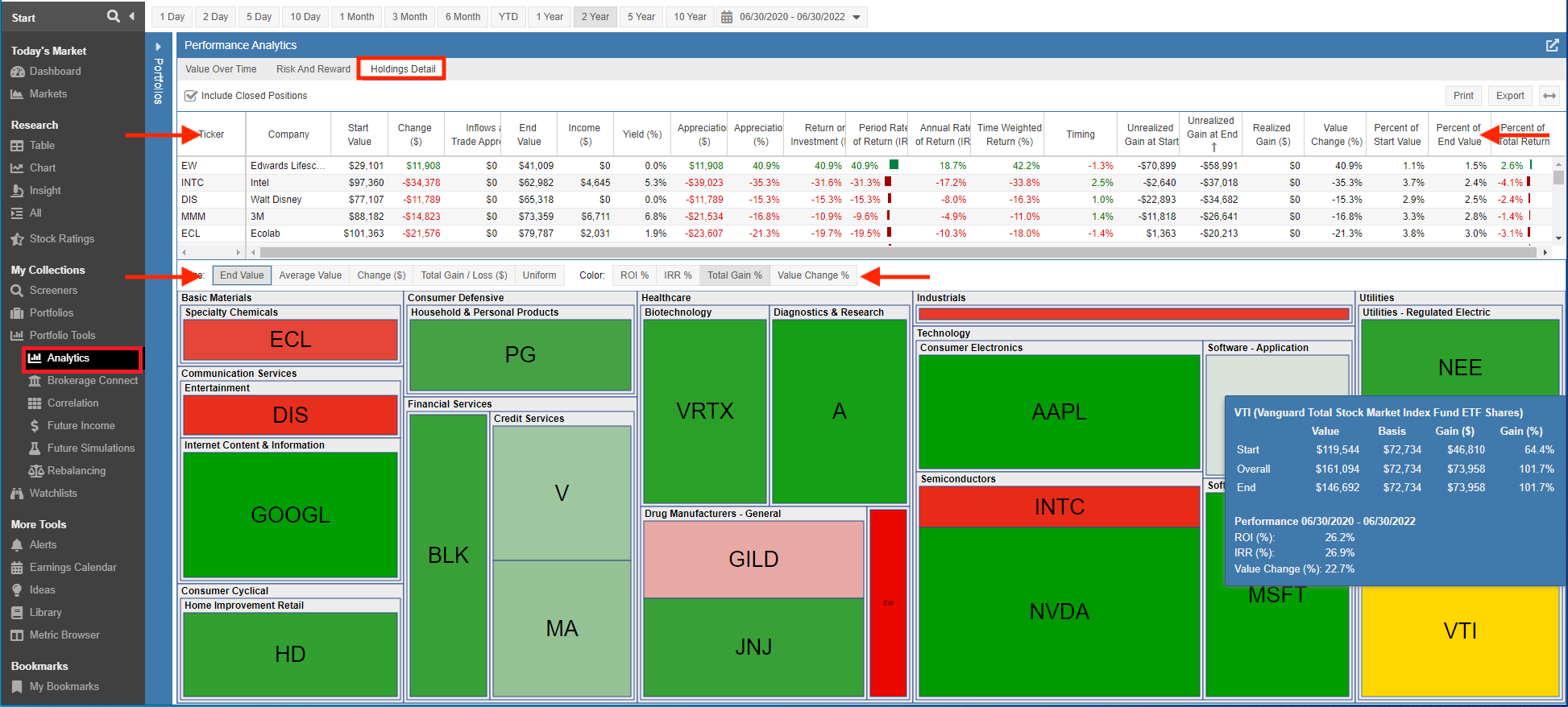Open Correlation grid icon
This screenshot has height=707, width=1568.
[x=35, y=403]
